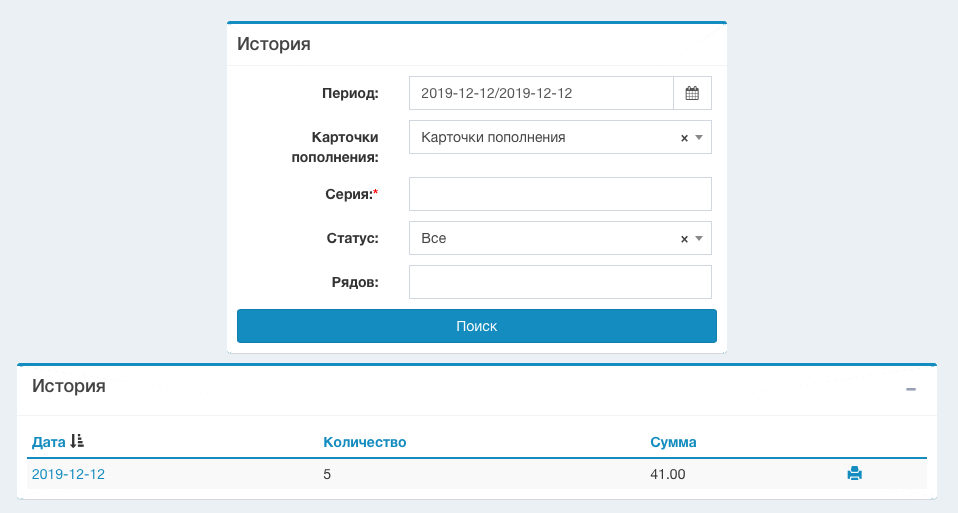Clear the Статус selection with its x
Image resolution: width=958 pixels, height=513 pixels.
click(x=684, y=239)
